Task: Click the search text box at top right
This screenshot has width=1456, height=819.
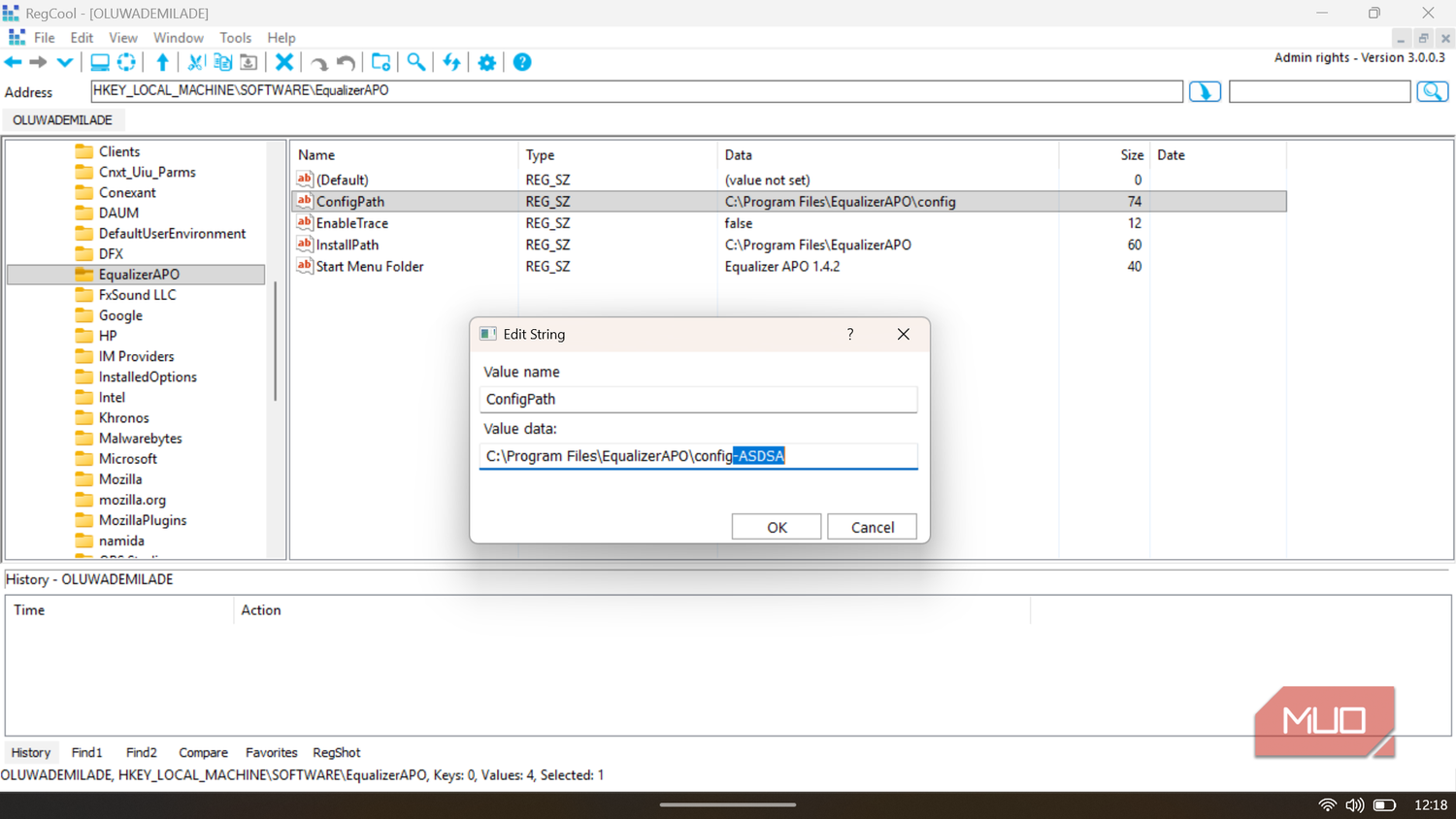Action: [1319, 91]
